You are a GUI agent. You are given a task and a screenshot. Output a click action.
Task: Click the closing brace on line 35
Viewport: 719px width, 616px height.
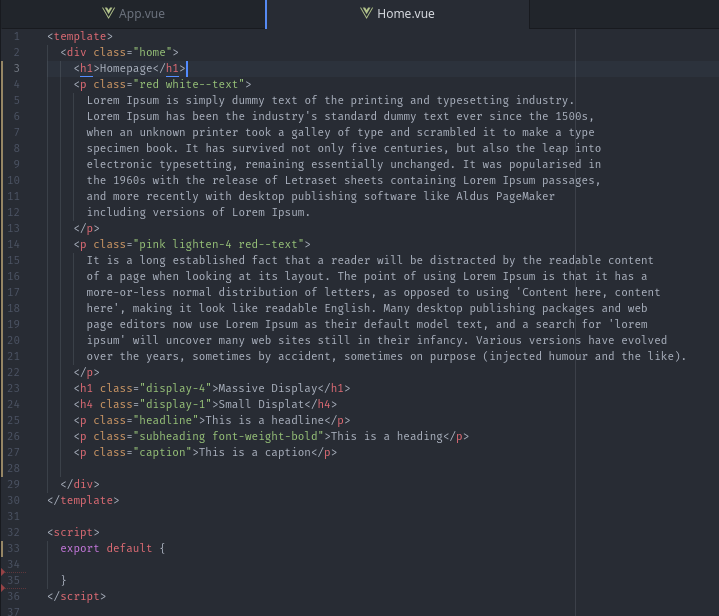point(64,581)
